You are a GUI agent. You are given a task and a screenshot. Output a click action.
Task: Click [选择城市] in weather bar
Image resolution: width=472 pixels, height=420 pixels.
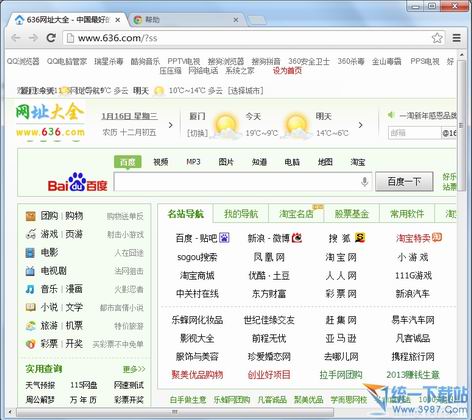point(246,90)
